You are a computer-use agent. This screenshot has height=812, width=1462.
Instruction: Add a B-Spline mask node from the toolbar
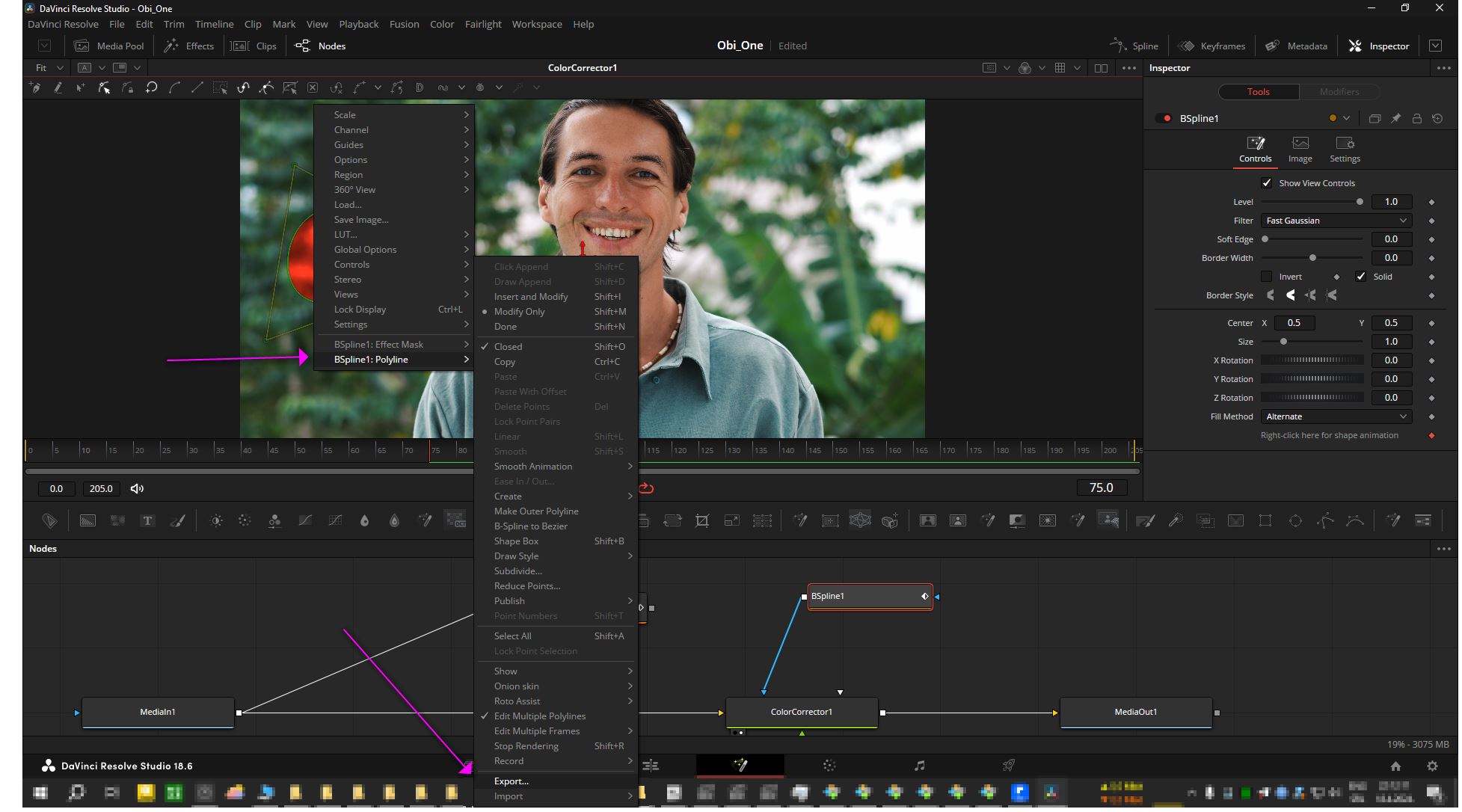click(1355, 520)
